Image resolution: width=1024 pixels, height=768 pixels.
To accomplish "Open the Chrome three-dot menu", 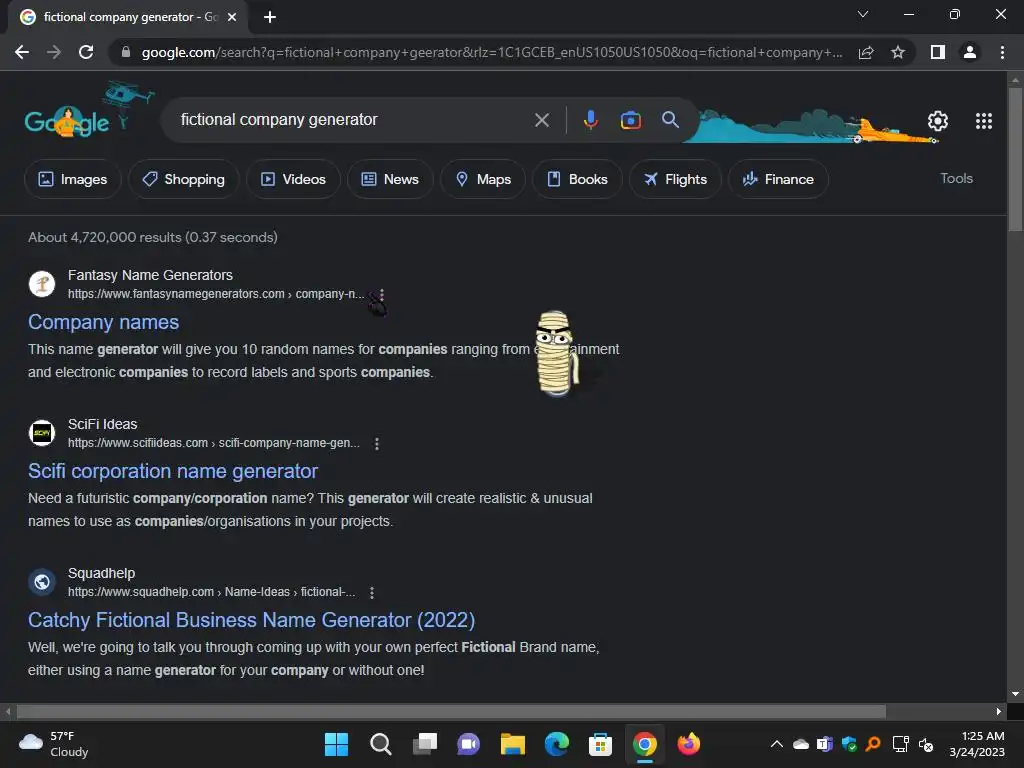I will click(x=1002, y=52).
